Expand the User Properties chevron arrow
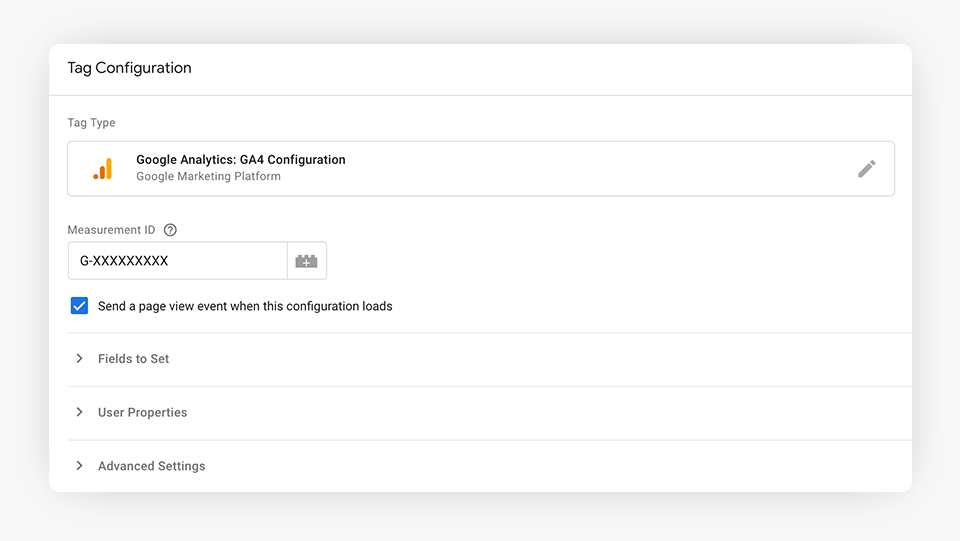 click(x=80, y=412)
